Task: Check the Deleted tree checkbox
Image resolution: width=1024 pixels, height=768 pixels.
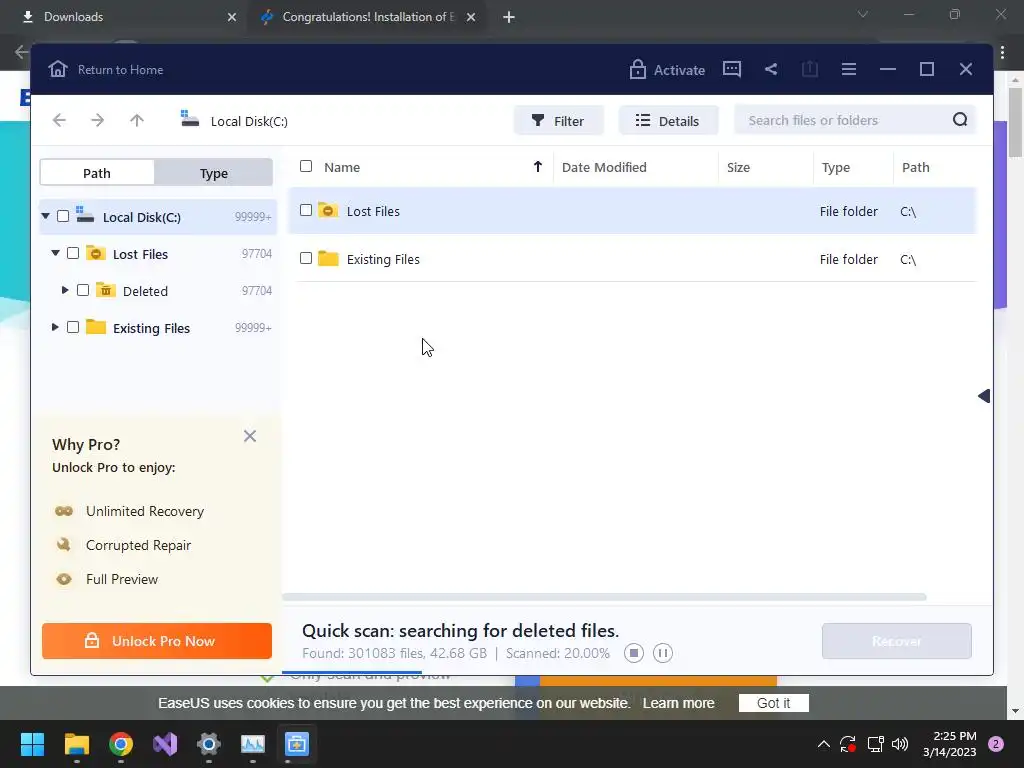Action: coord(83,290)
